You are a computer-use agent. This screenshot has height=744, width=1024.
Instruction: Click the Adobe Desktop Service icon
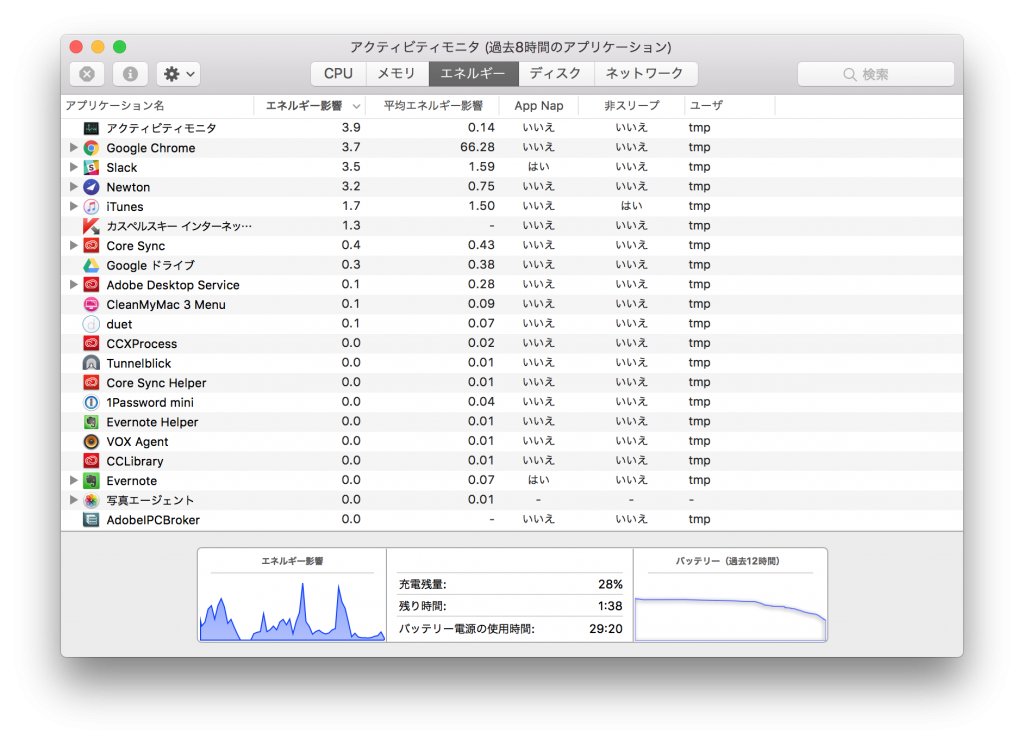tap(91, 285)
